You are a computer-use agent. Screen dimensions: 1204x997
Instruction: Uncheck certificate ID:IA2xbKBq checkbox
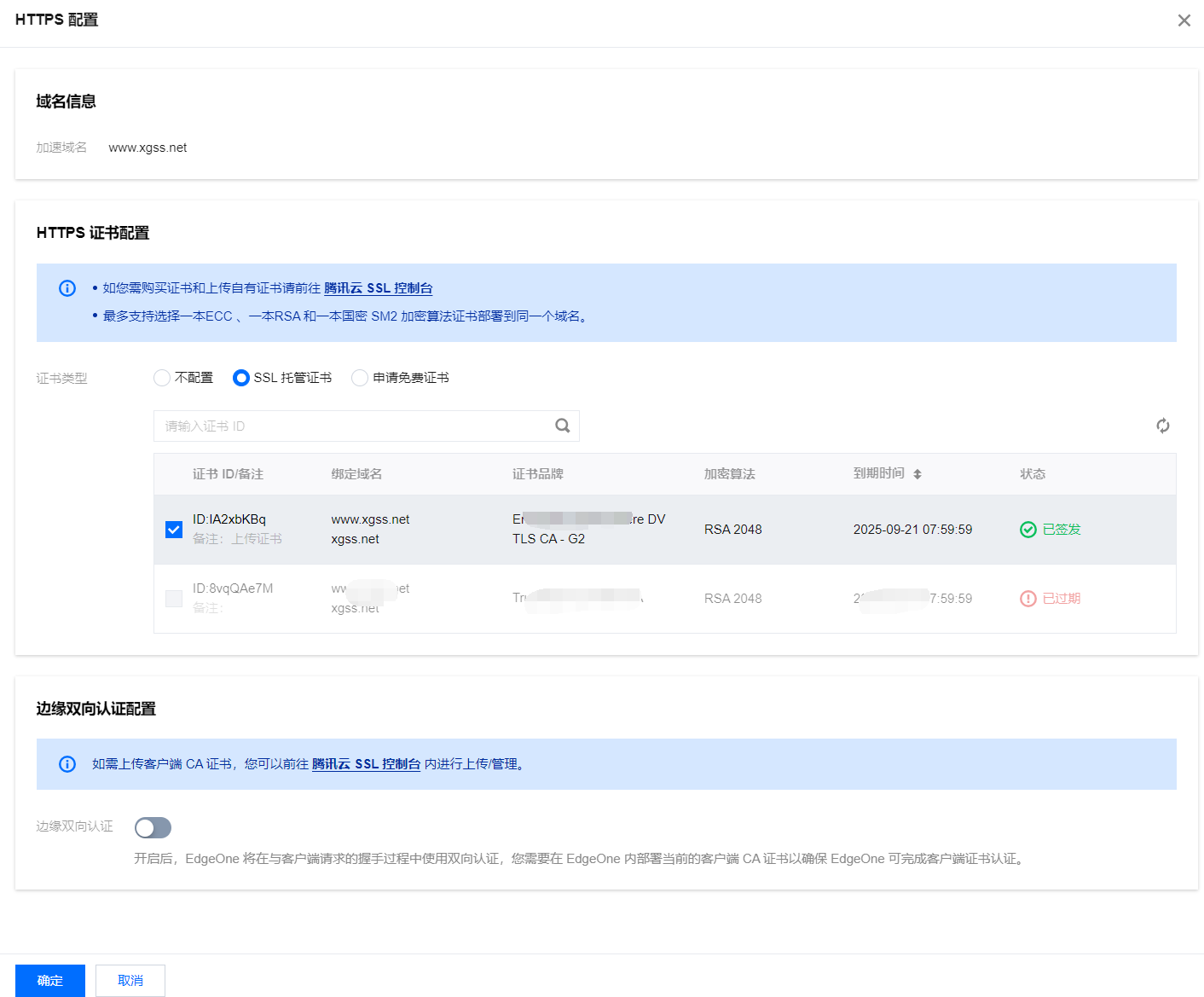[x=174, y=530]
